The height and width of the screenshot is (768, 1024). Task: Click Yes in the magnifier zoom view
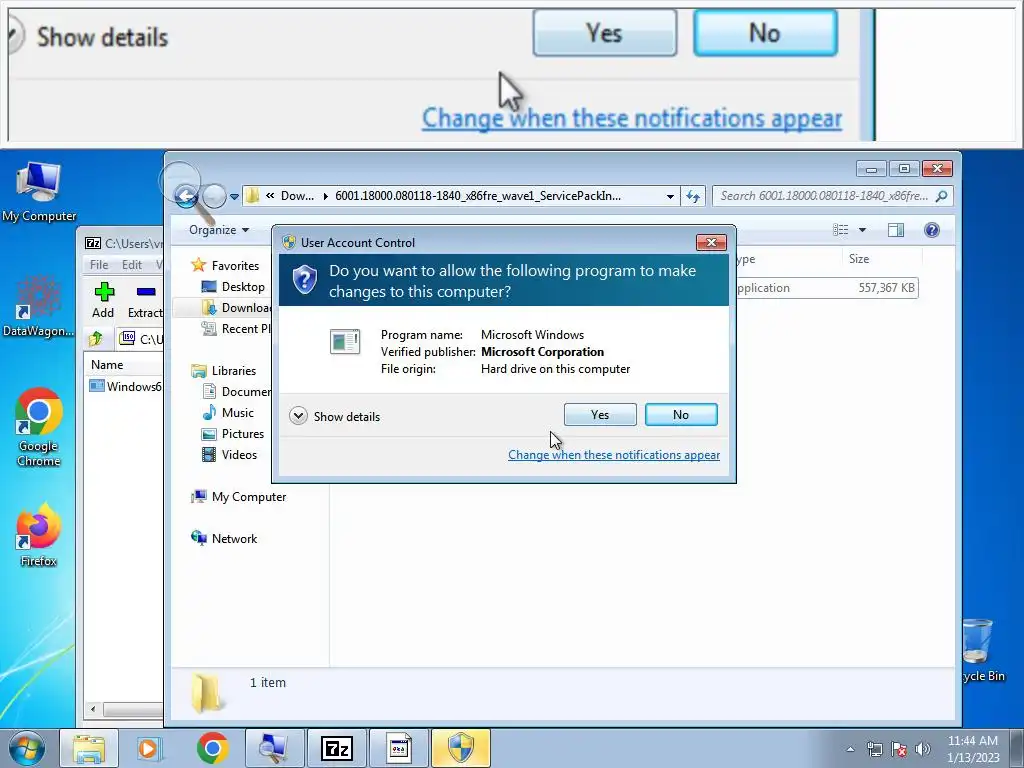coord(604,33)
